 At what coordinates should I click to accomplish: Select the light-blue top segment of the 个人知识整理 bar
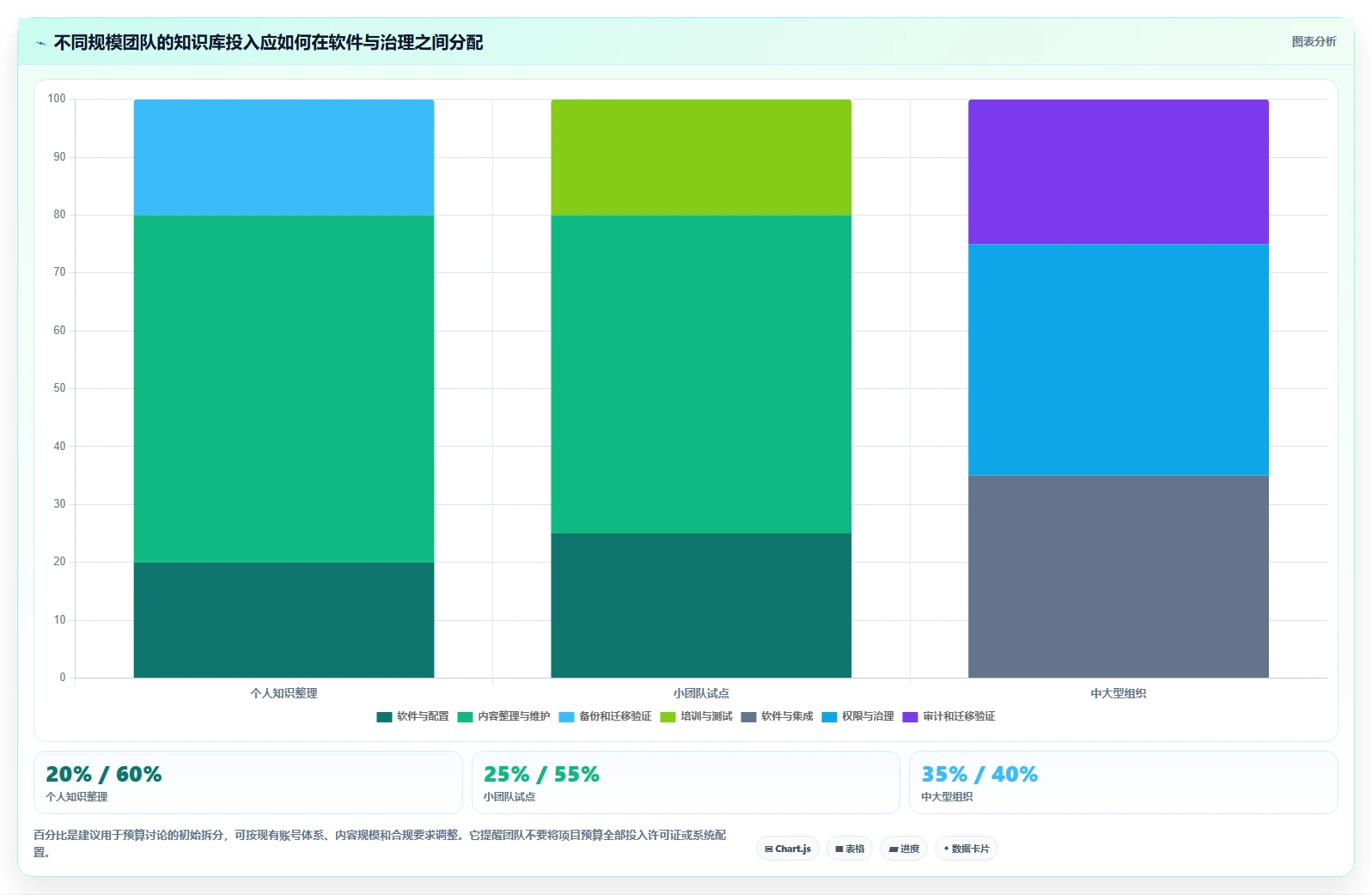[284, 157]
